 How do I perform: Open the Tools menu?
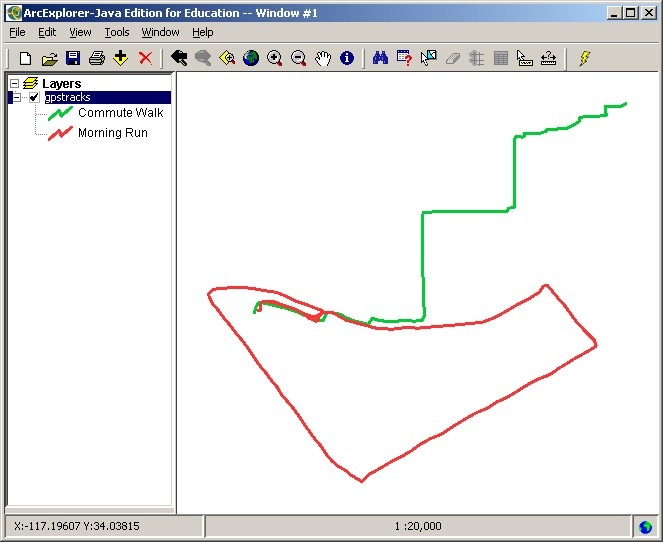(x=117, y=32)
